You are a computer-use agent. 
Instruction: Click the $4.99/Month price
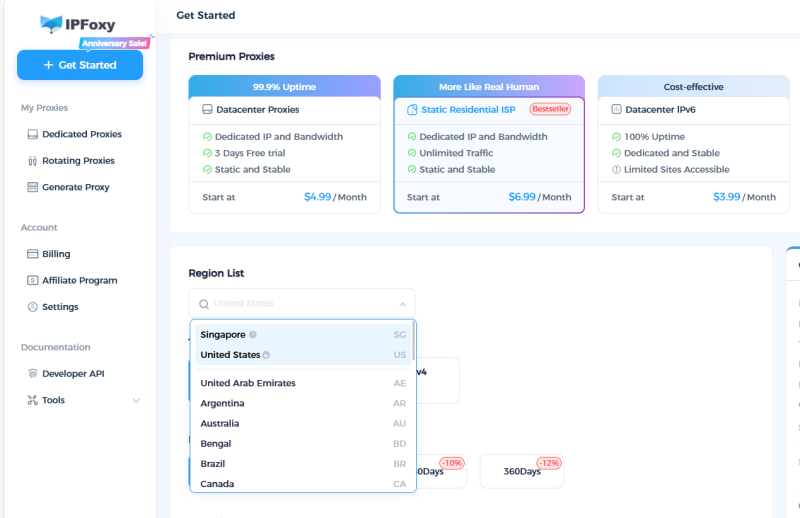335,197
